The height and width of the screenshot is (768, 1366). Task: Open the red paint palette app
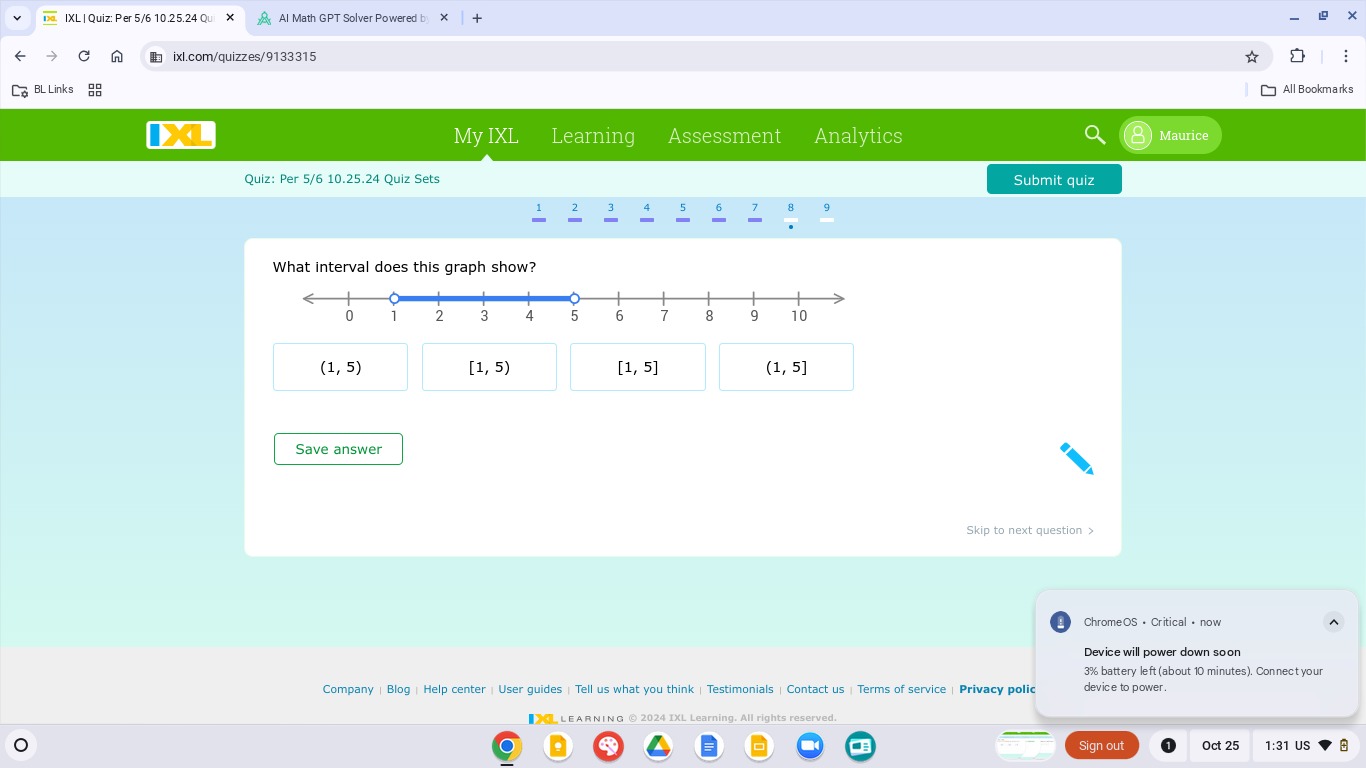tap(608, 746)
